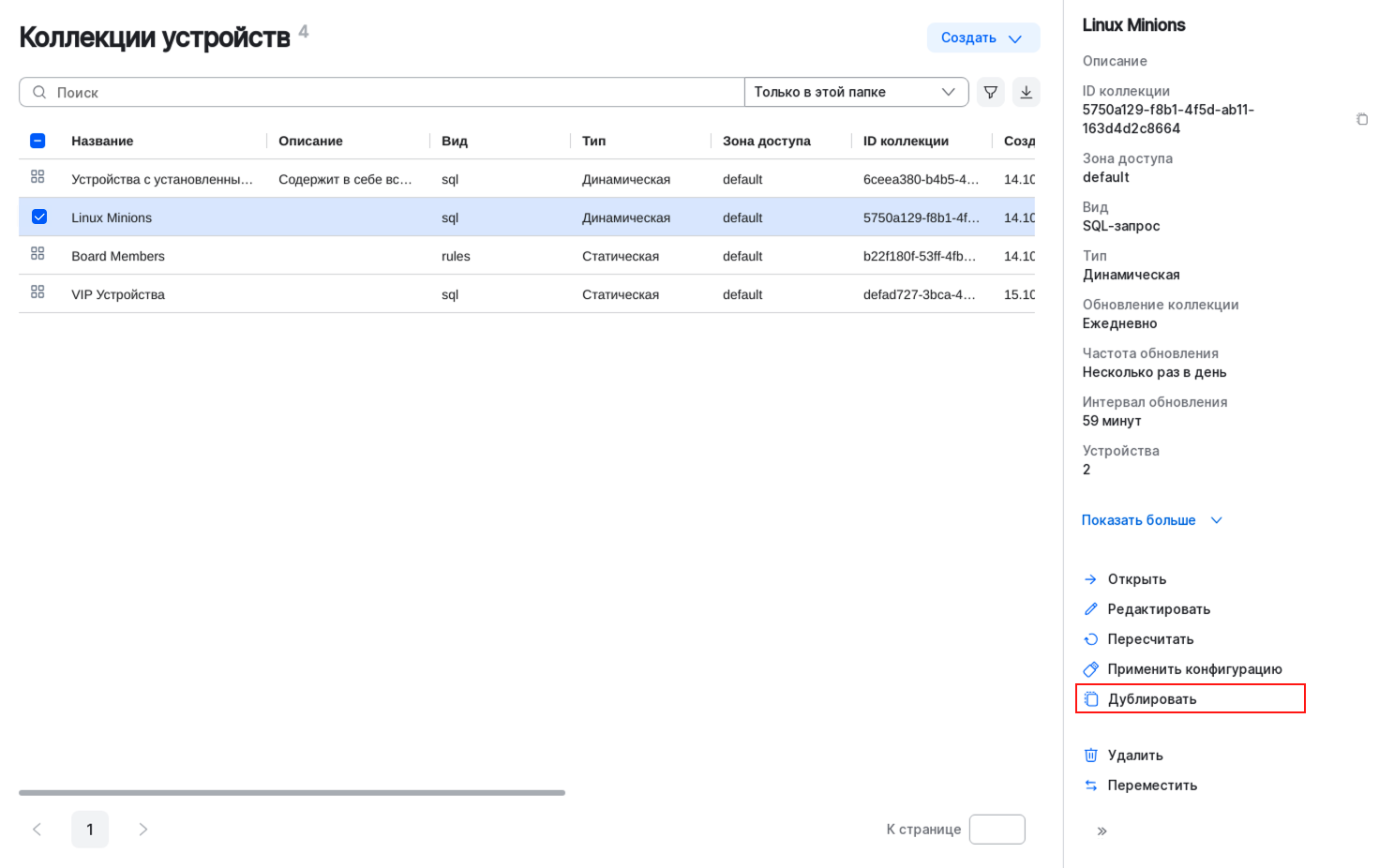Screen dimensions: 1394x868
Task: Expand Показать больше details
Action: [1151, 520]
